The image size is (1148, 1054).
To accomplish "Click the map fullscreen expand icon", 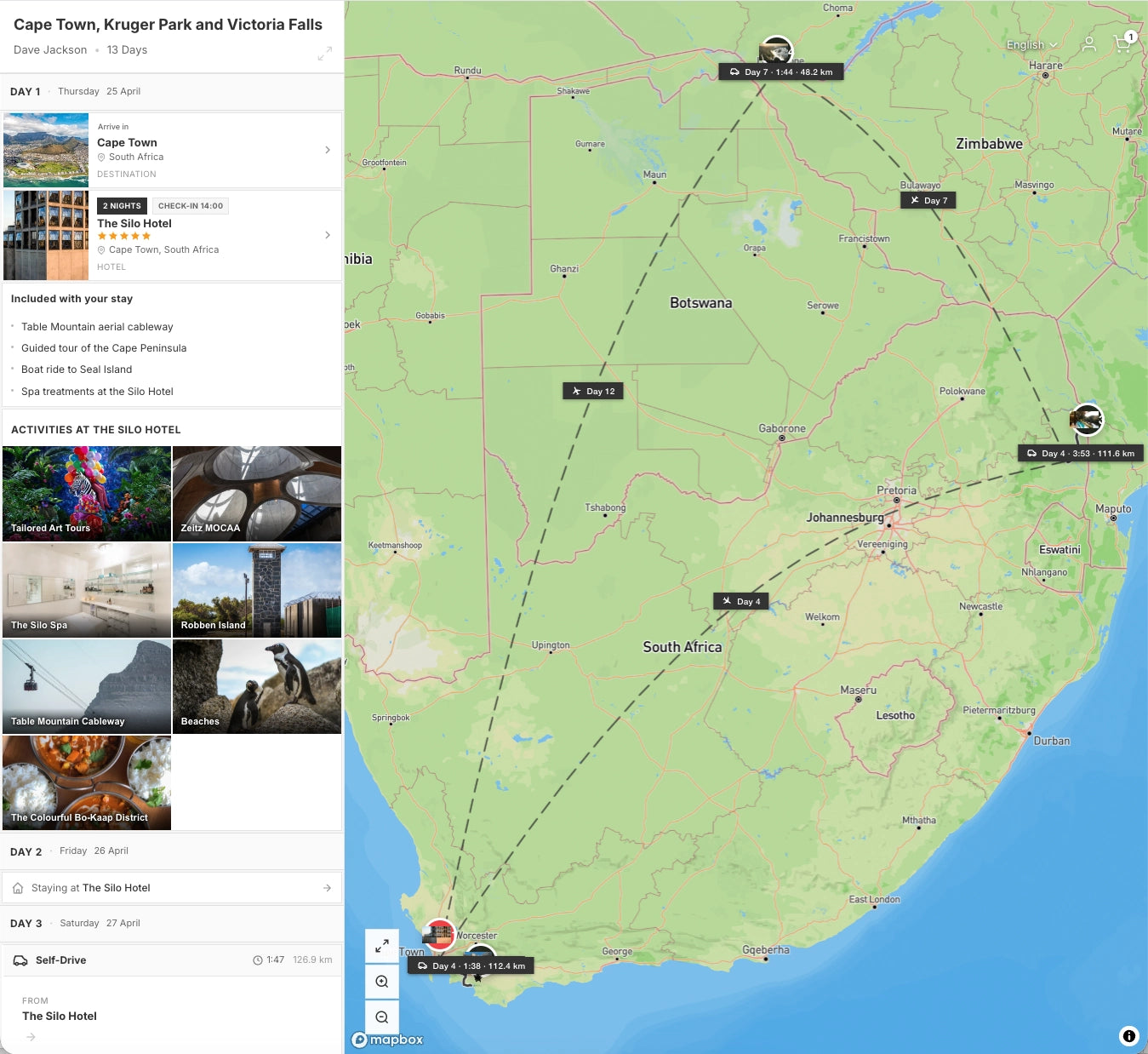I will 381,945.
